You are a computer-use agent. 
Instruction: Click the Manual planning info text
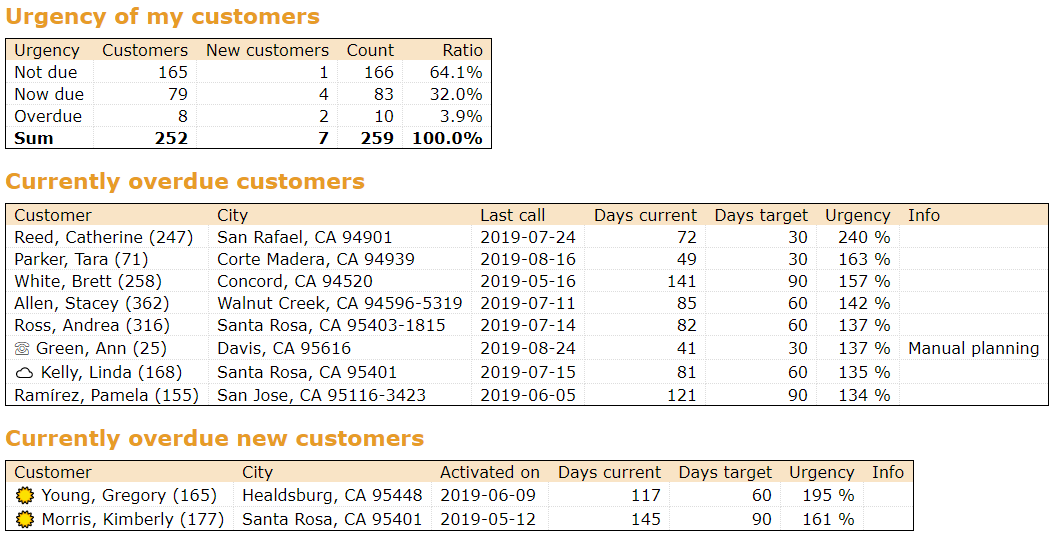pyautogui.click(x=973, y=348)
